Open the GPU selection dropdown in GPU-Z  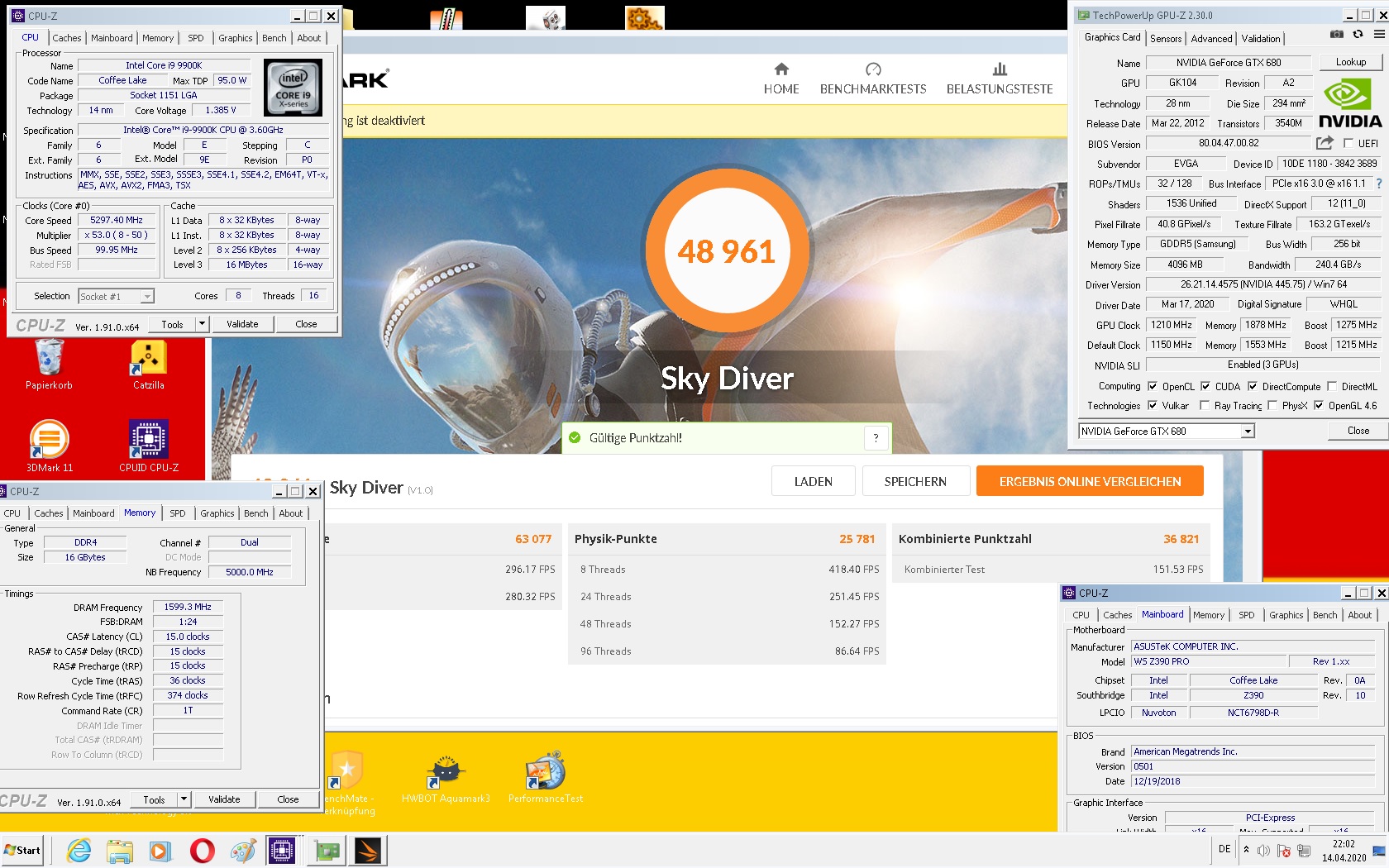pos(1167,431)
